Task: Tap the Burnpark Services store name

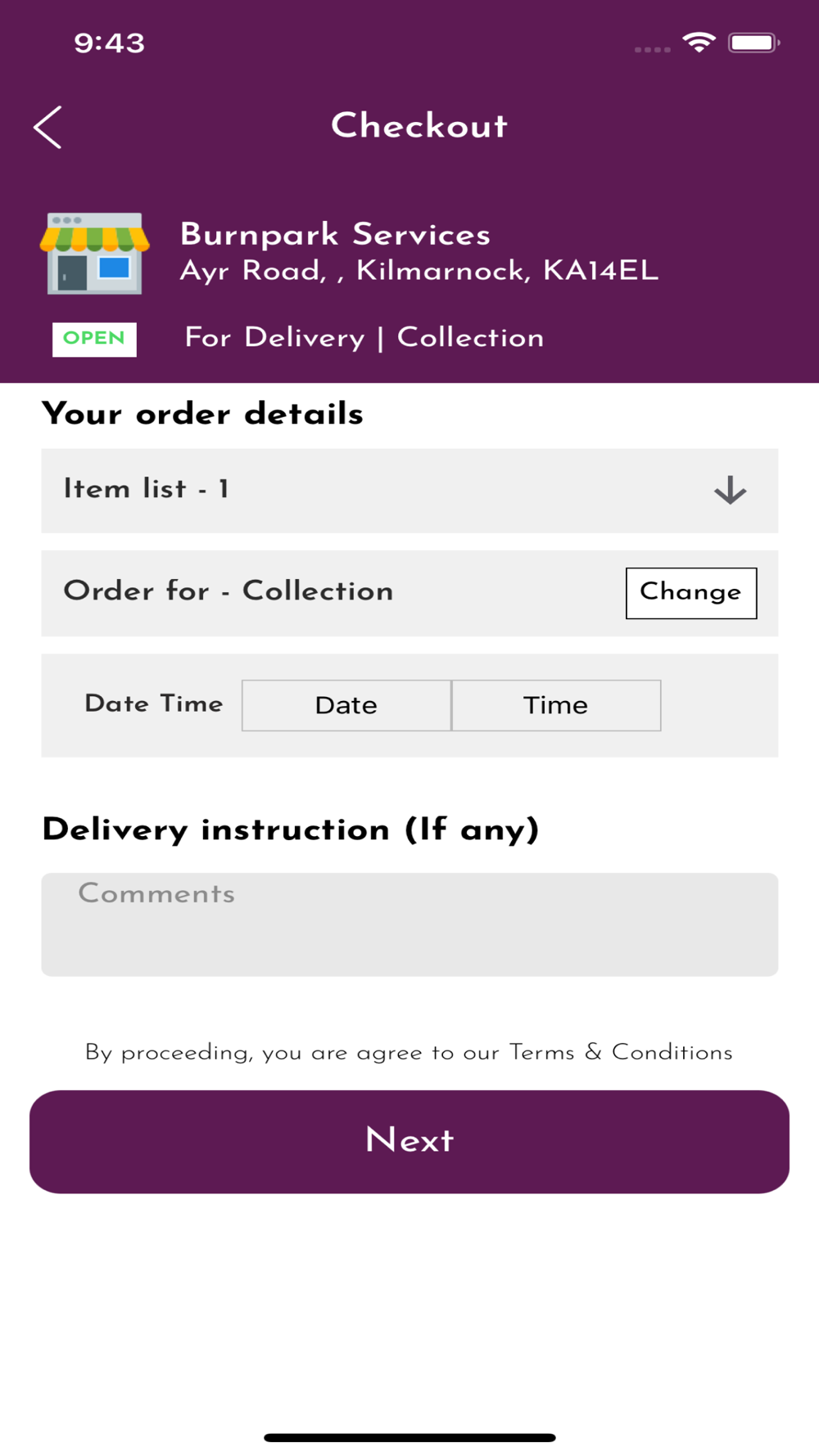Action: (x=335, y=234)
